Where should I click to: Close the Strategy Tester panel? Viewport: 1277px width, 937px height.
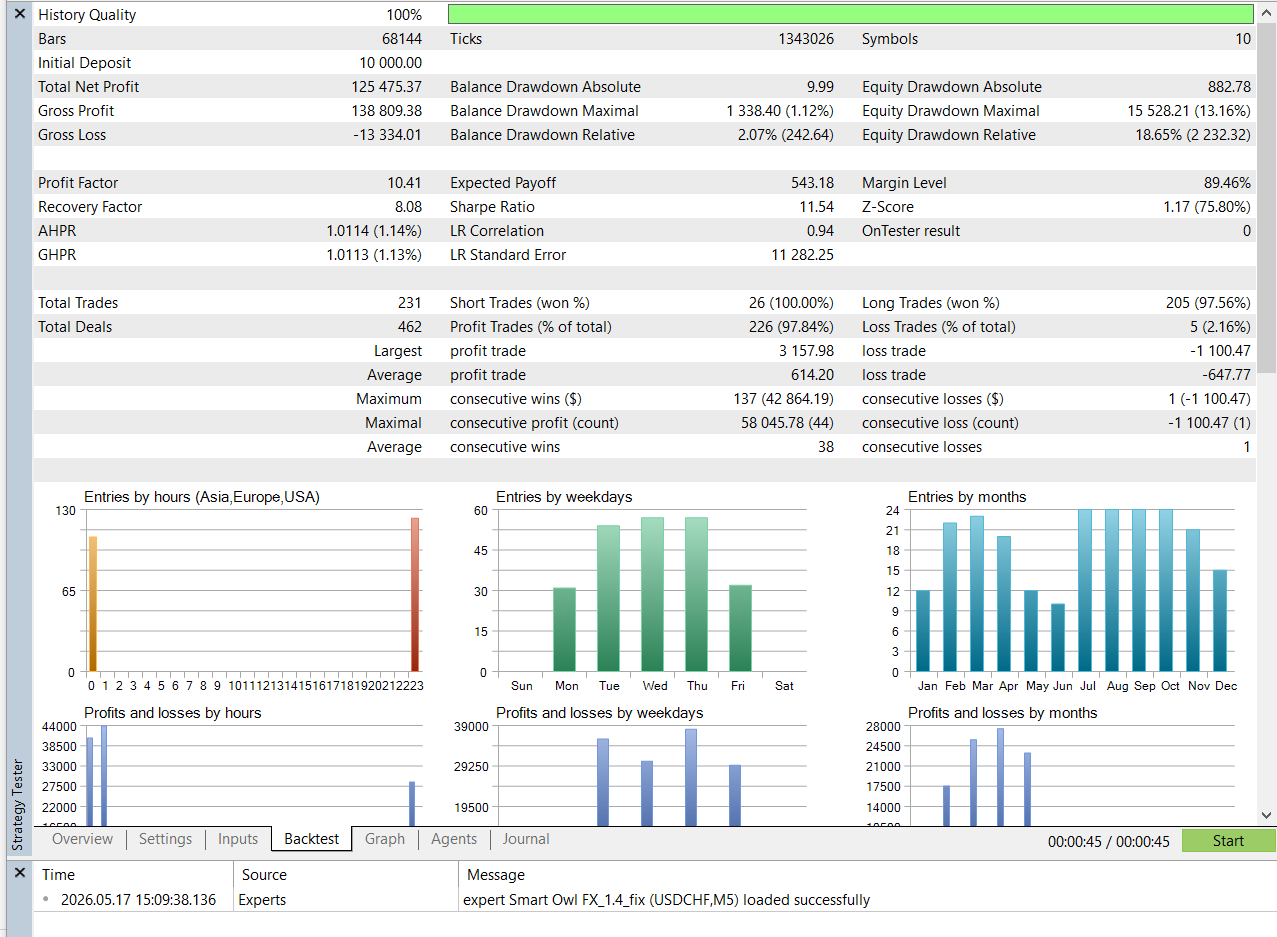pos(19,14)
